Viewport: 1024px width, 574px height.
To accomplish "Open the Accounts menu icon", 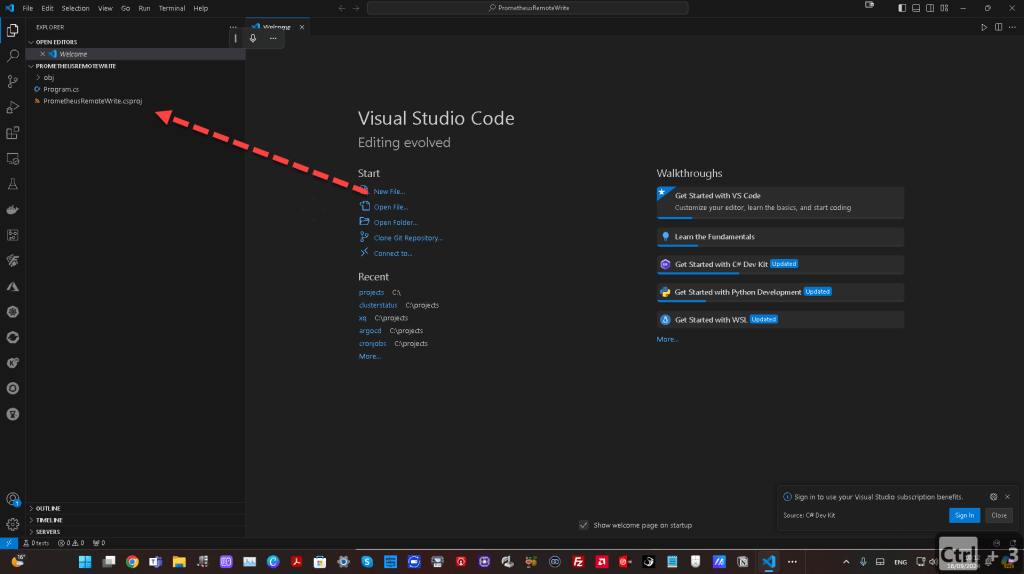I will [12, 500].
